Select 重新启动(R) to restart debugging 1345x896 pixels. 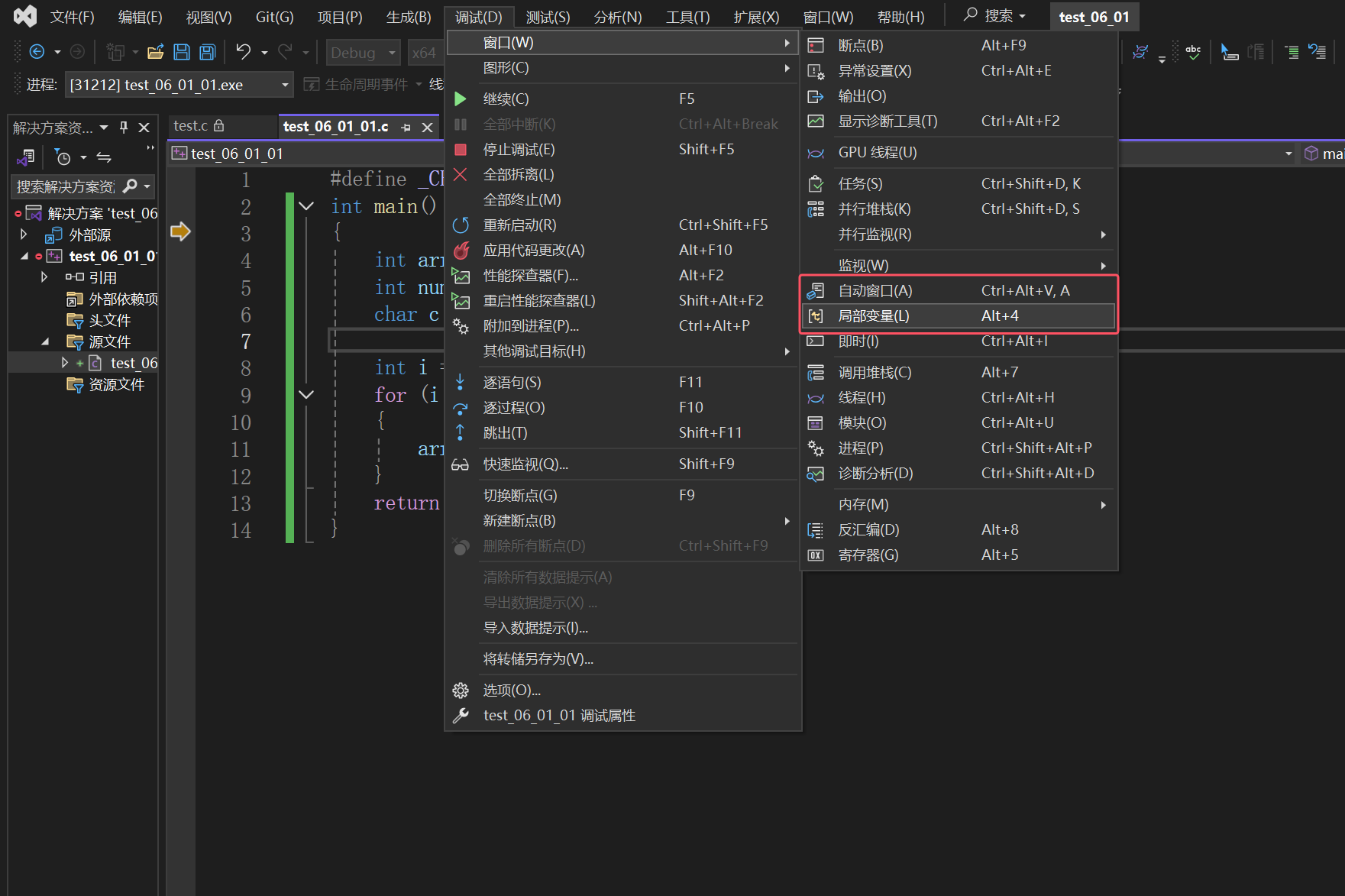[623, 225]
